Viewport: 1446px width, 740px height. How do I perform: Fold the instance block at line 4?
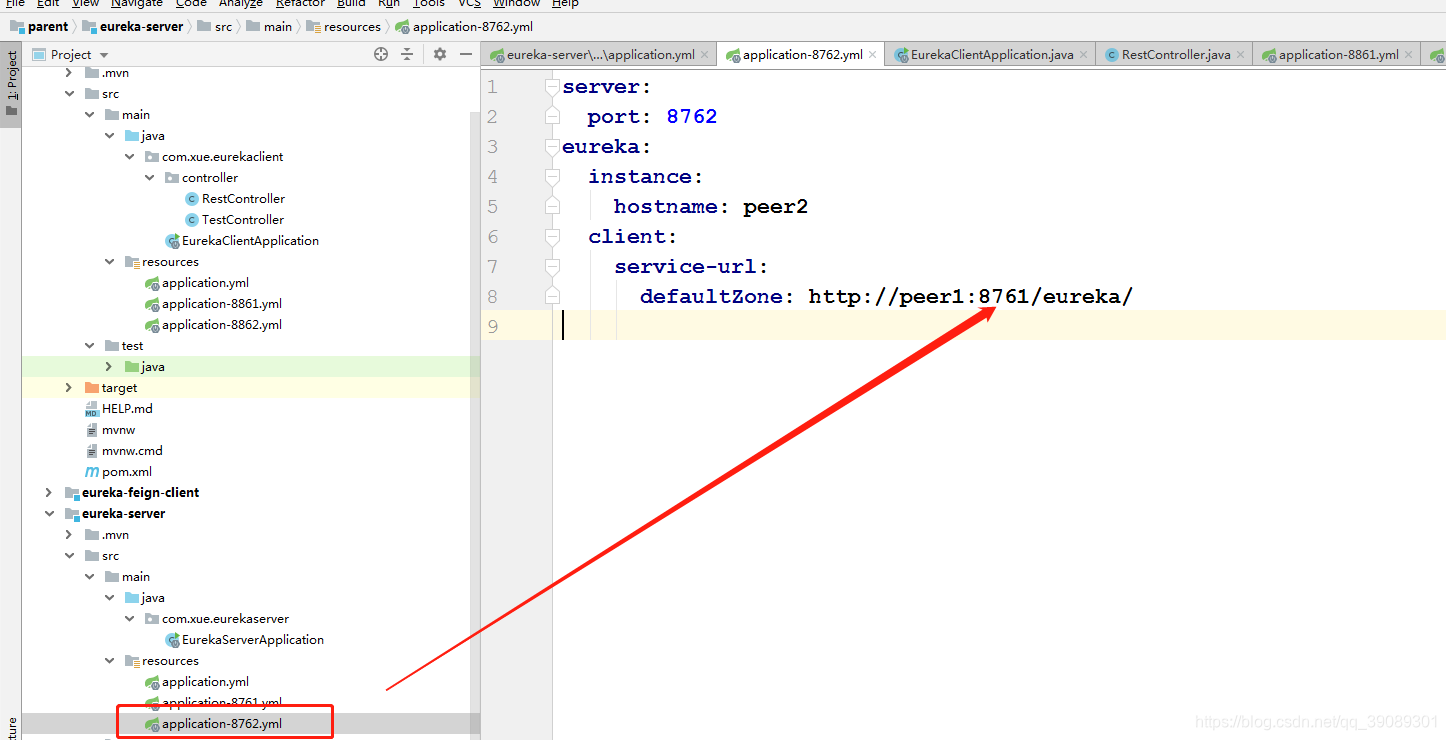[x=552, y=177]
